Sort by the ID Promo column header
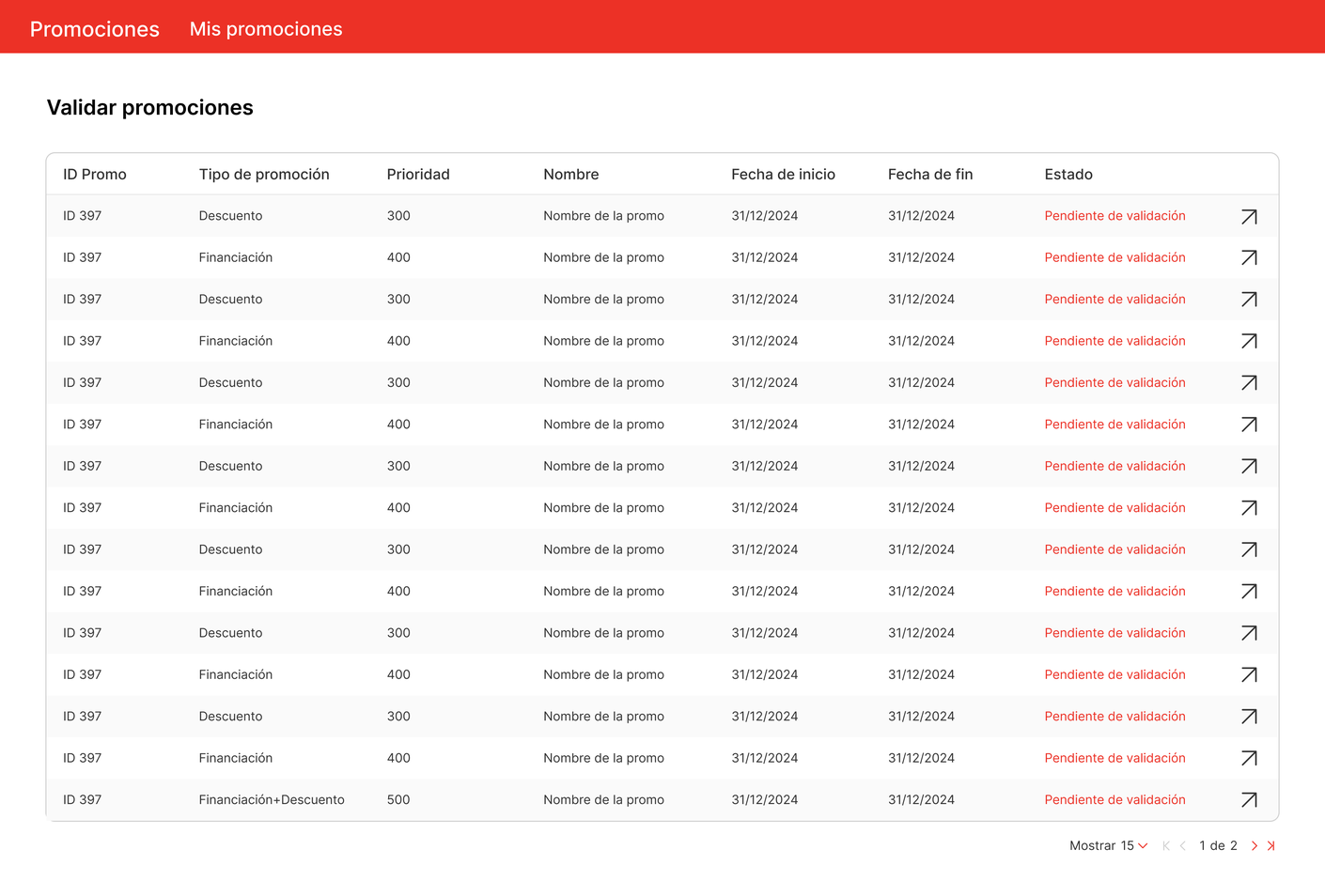 point(95,175)
